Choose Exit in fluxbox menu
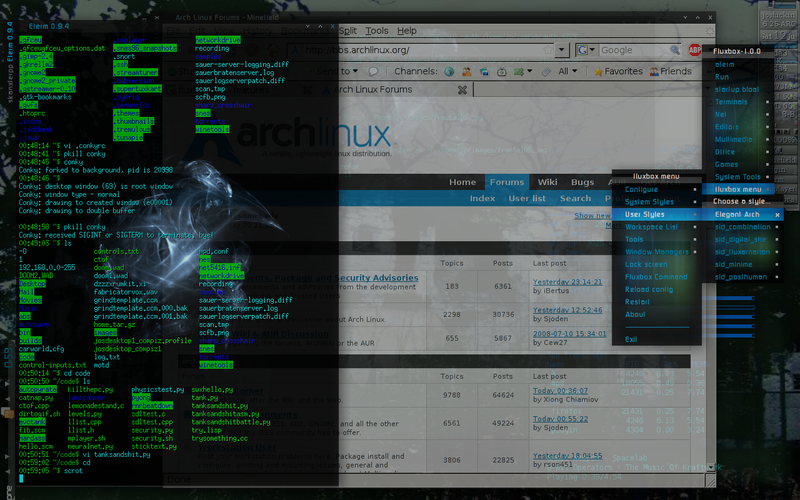800x500 pixels. (656, 339)
